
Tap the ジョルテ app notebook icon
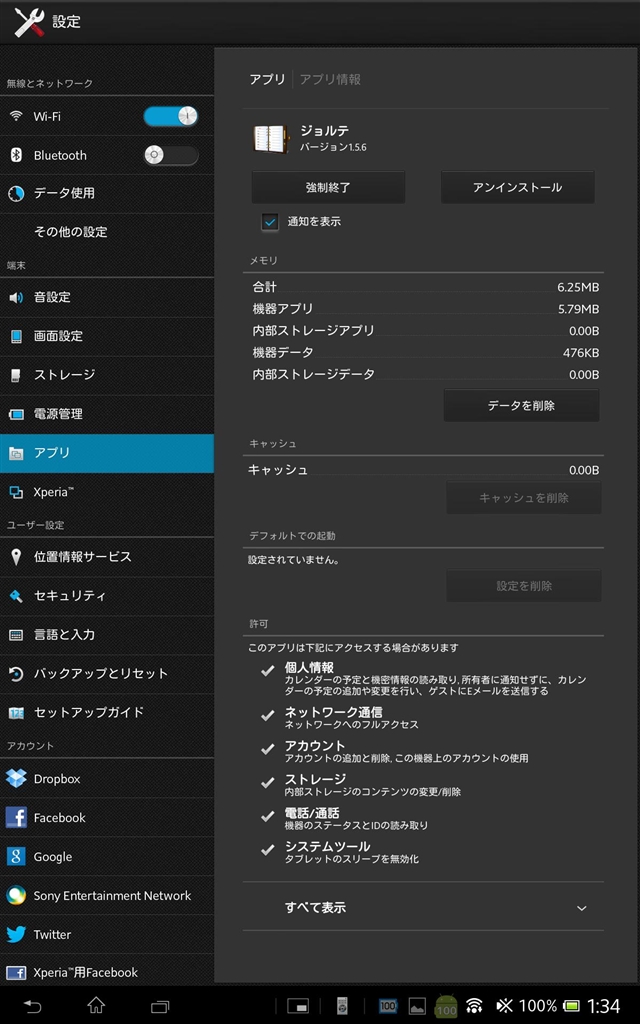(x=270, y=138)
